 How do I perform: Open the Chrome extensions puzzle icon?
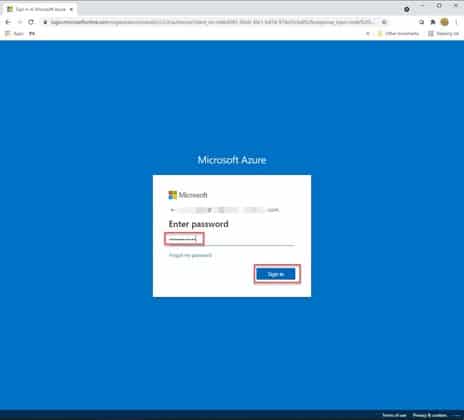point(433,22)
